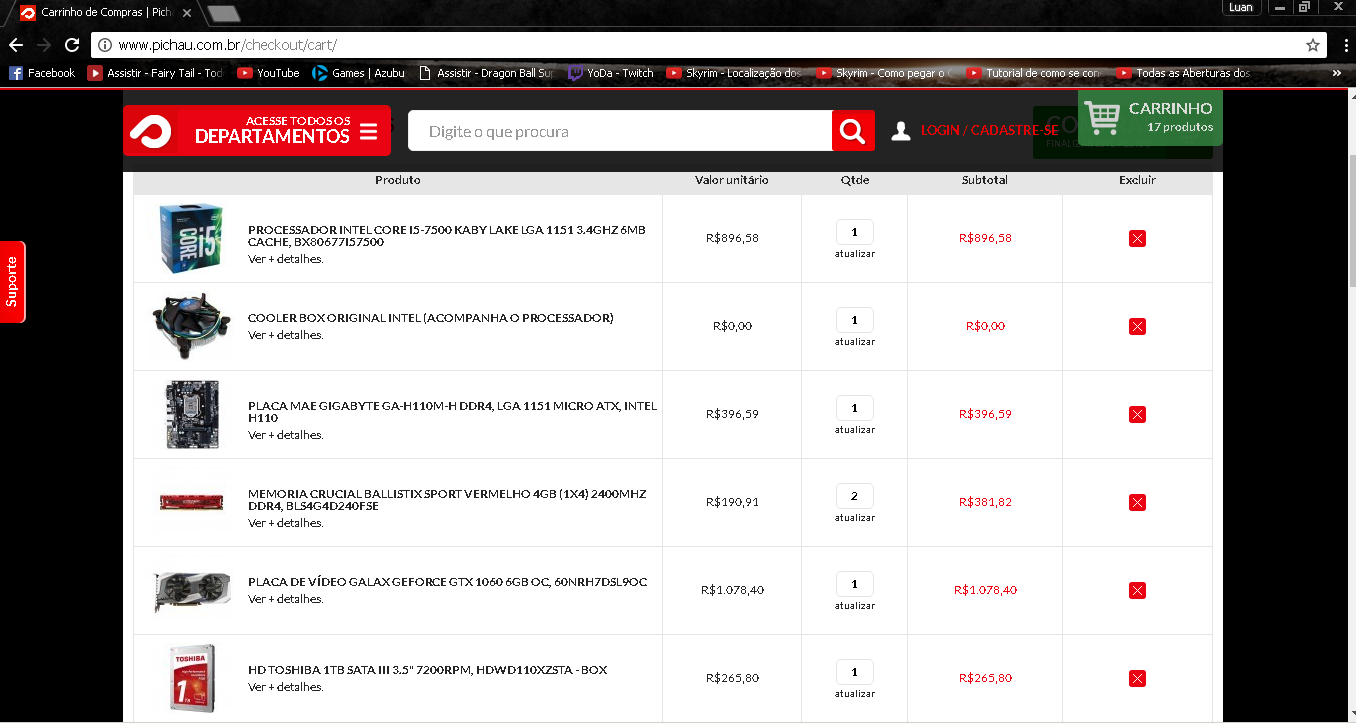This screenshot has width=1356, height=724.
Task: Open Todas as Aberturas bookmark
Action: coord(1184,73)
